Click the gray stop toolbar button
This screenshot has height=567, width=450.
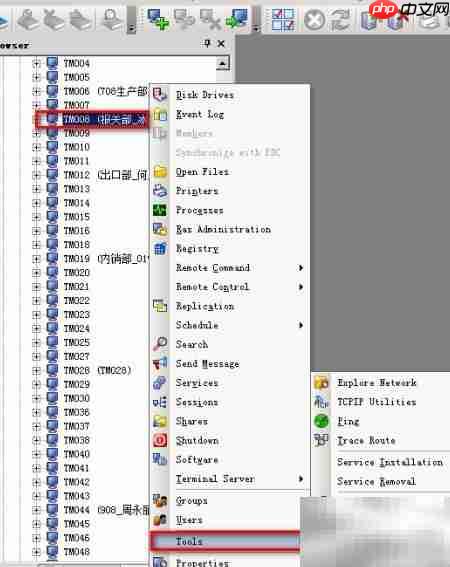(x=314, y=20)
